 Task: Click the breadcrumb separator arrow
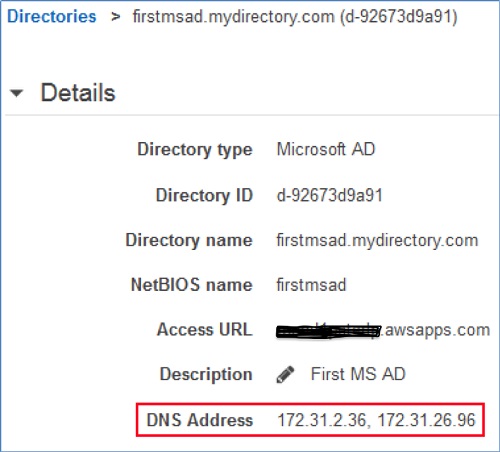pos(115,16)
